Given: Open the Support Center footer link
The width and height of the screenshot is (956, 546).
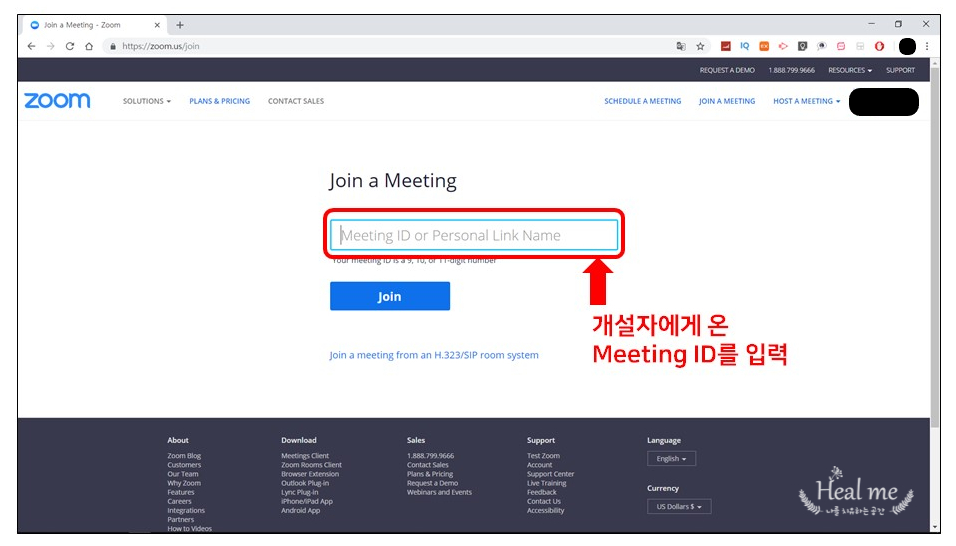Looking at the screenshot, I should (x=551, y=474).
